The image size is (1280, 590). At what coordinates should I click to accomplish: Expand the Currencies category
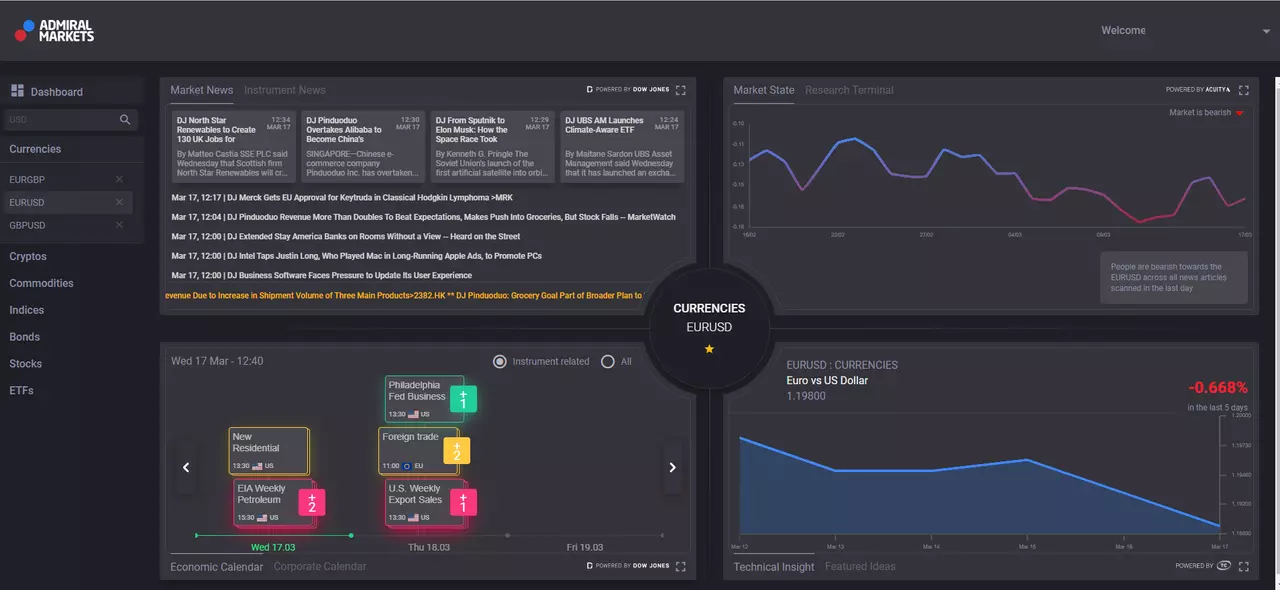pyautogui.click(x=35, y=149)
